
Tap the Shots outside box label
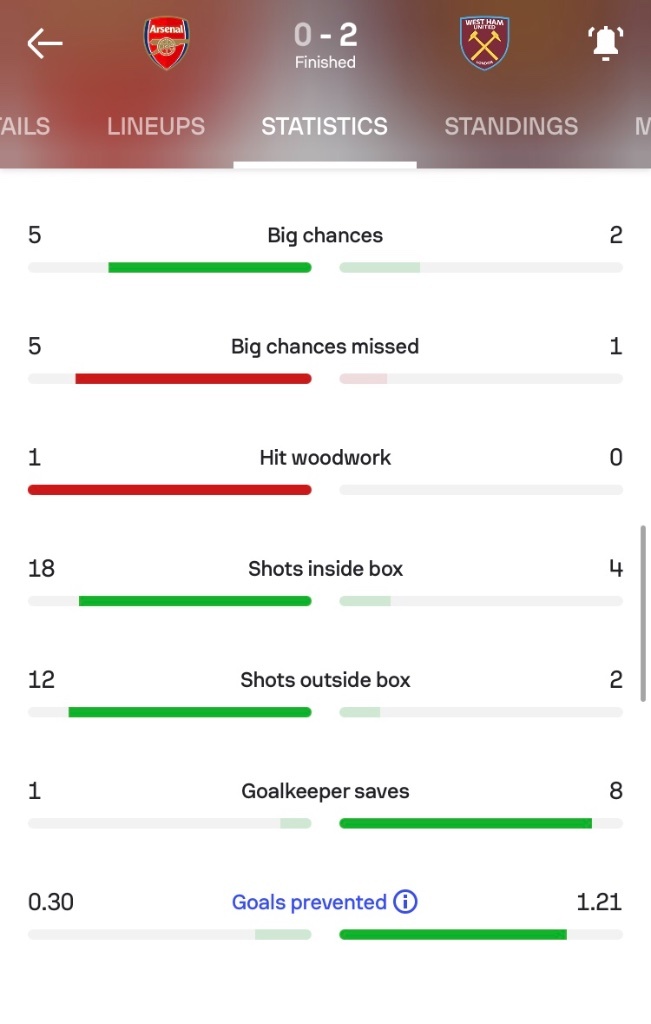[x=325, y=680]
